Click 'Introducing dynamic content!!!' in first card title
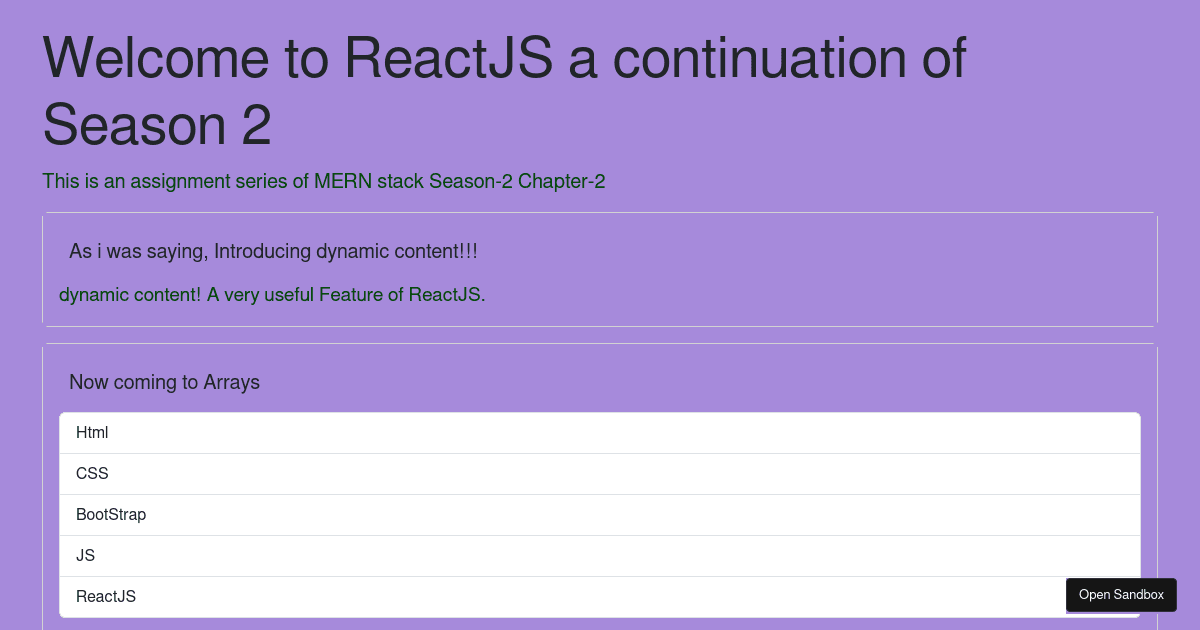 pyautogui.click(x=346, y=251)
